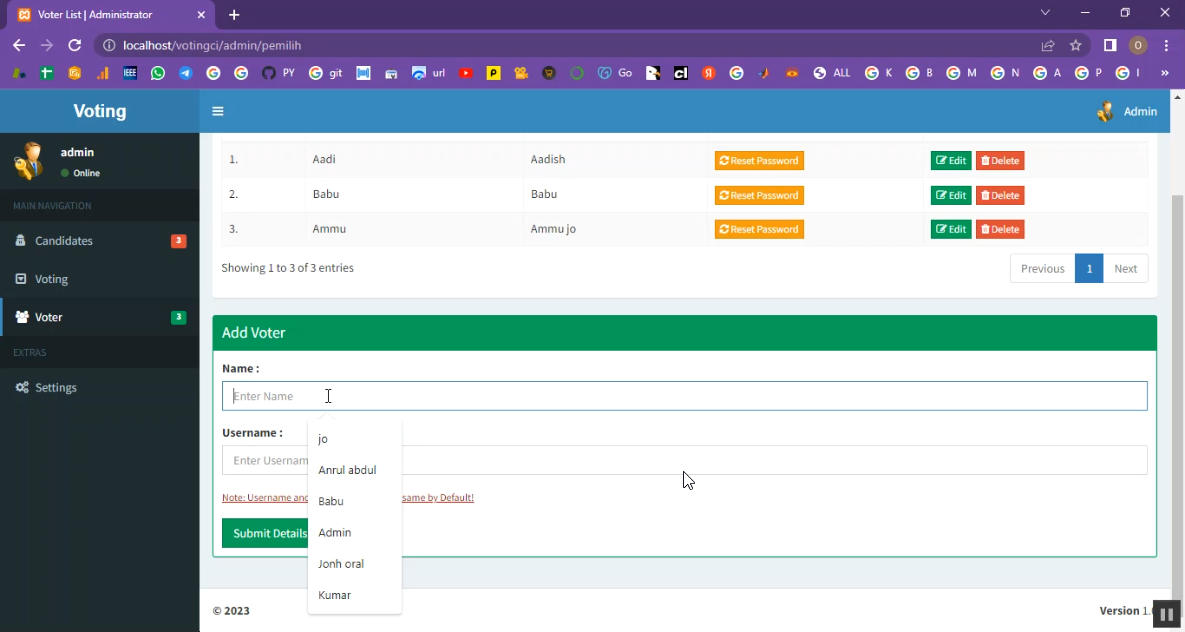Click Previous pagination button
Image resolution: width=1185 pixels, height=632 pixels.
(x=1042, y=269)
